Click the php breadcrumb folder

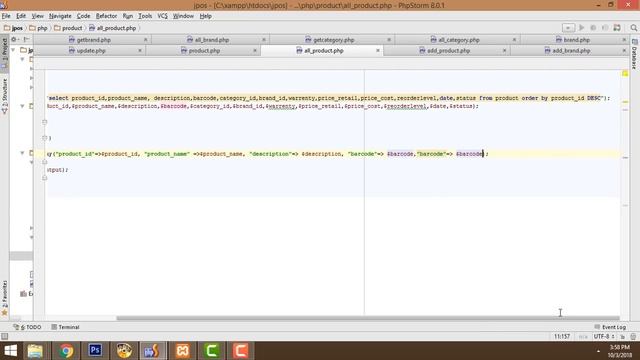pos(38,28)
